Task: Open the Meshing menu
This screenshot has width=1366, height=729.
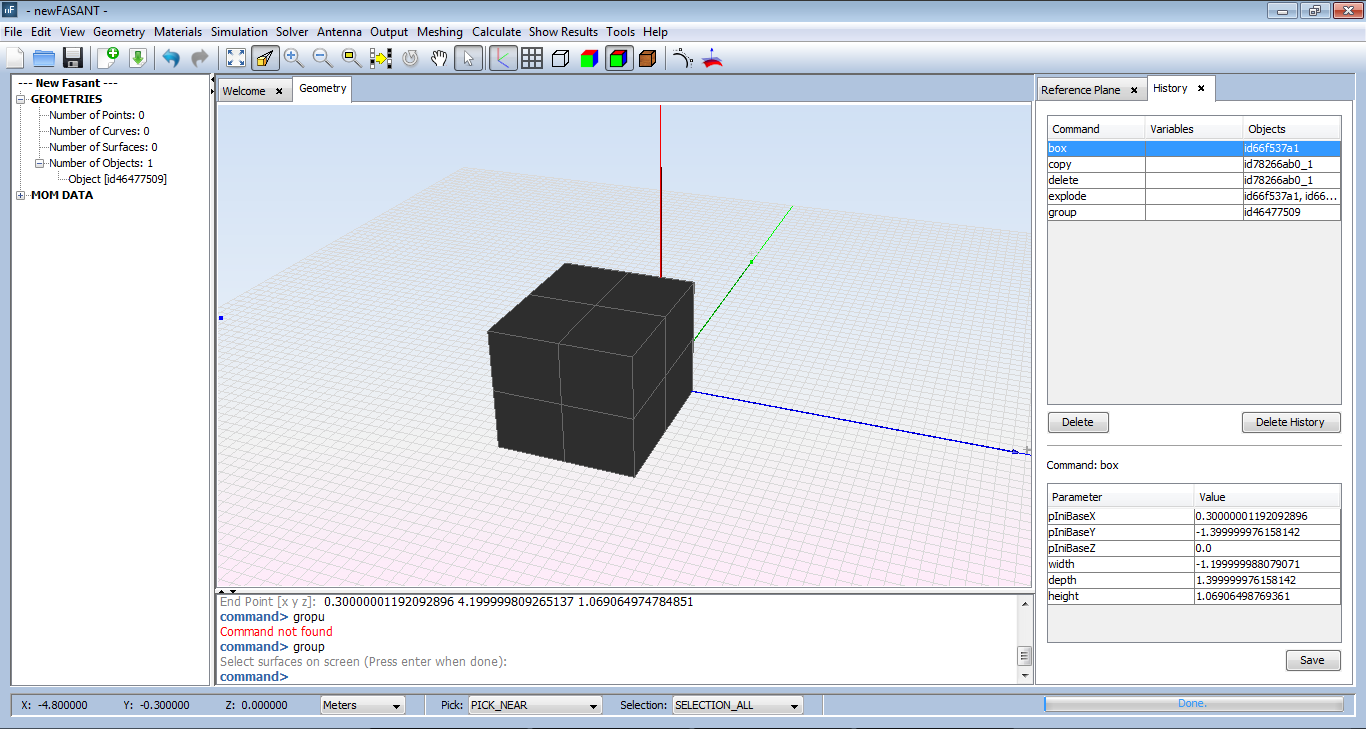Action: click(x=440, y=32)
